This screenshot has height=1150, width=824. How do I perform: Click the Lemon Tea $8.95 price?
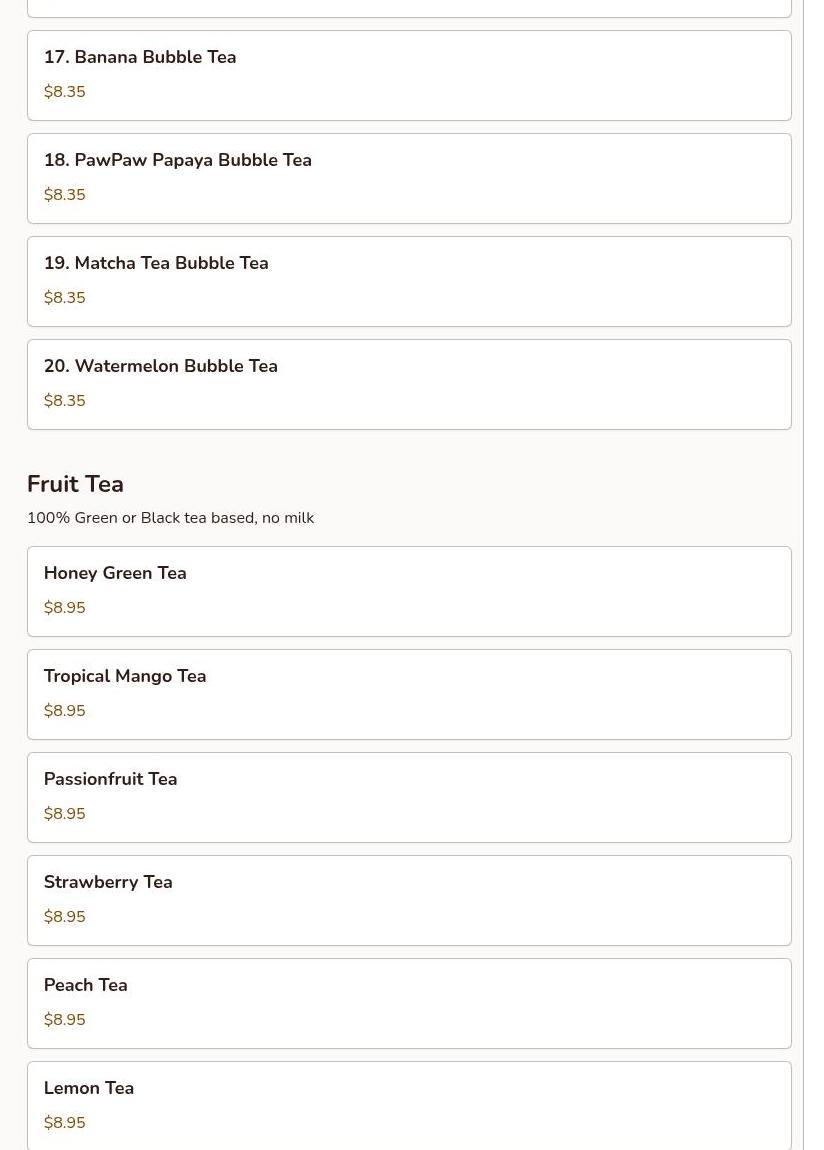(65, 1122)
